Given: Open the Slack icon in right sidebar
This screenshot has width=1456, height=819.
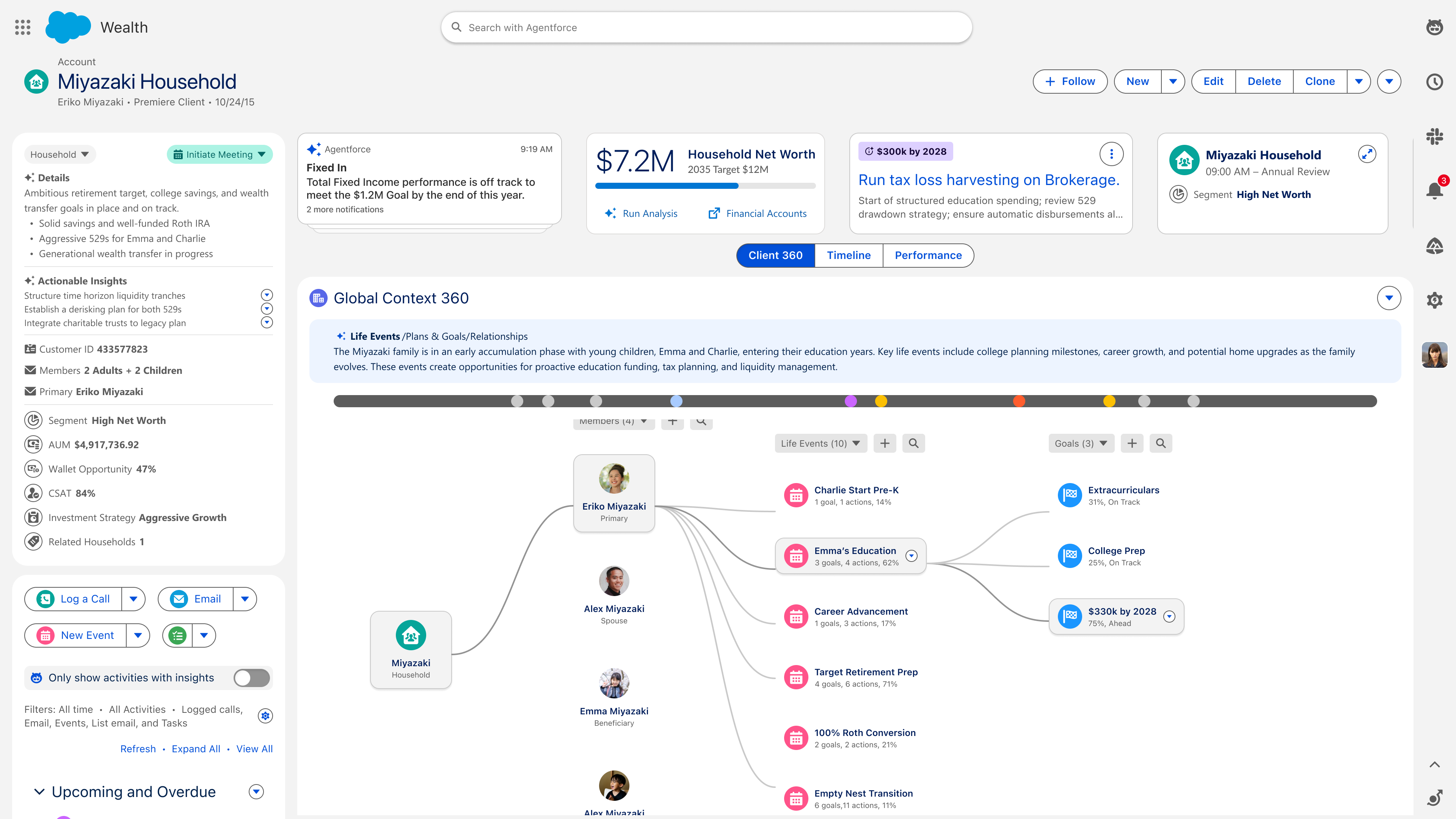Looking at the screenshot, I should pos(1434,136).
